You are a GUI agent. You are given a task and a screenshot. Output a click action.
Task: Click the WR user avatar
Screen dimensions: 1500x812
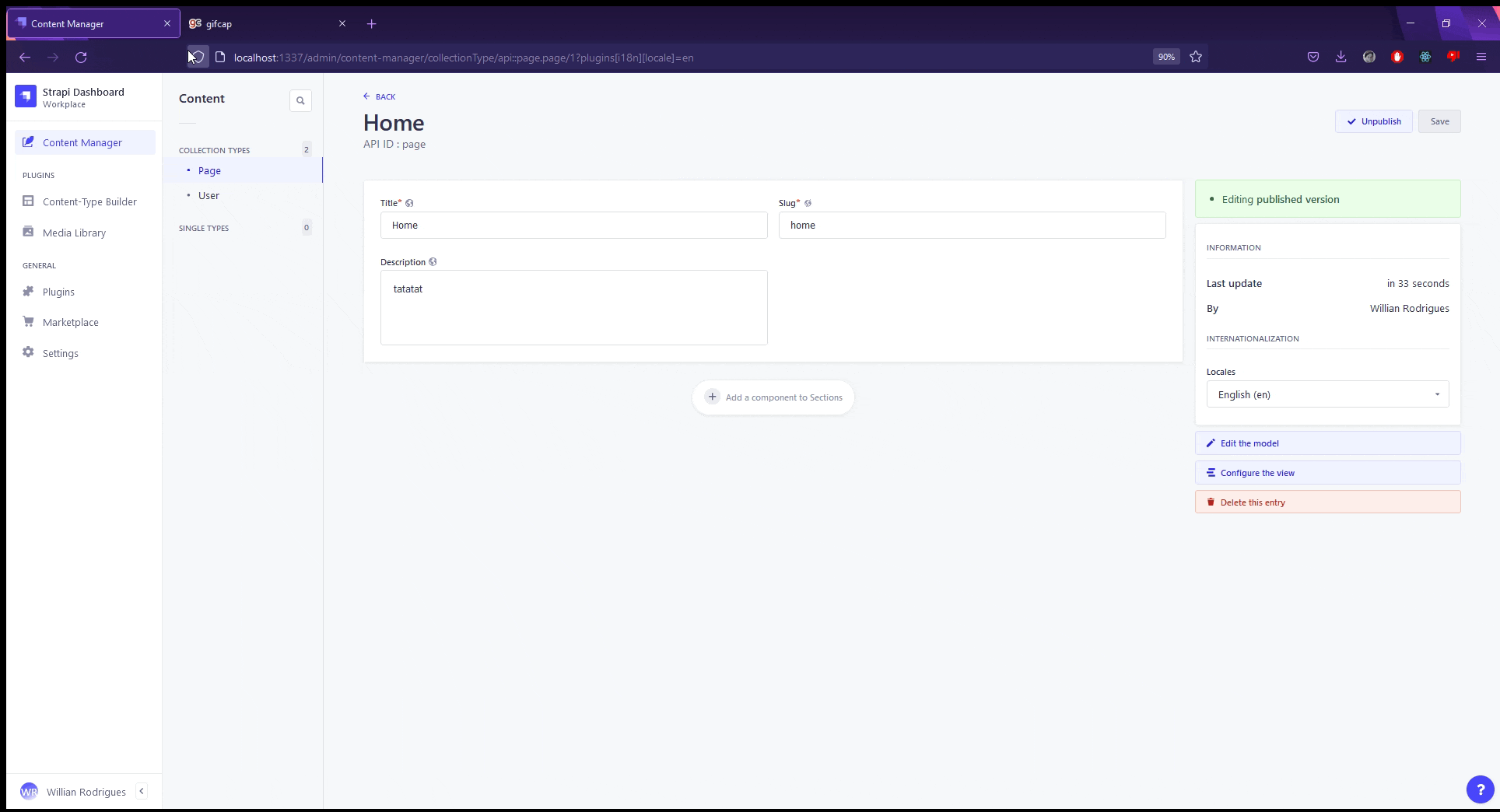[29, 792]
